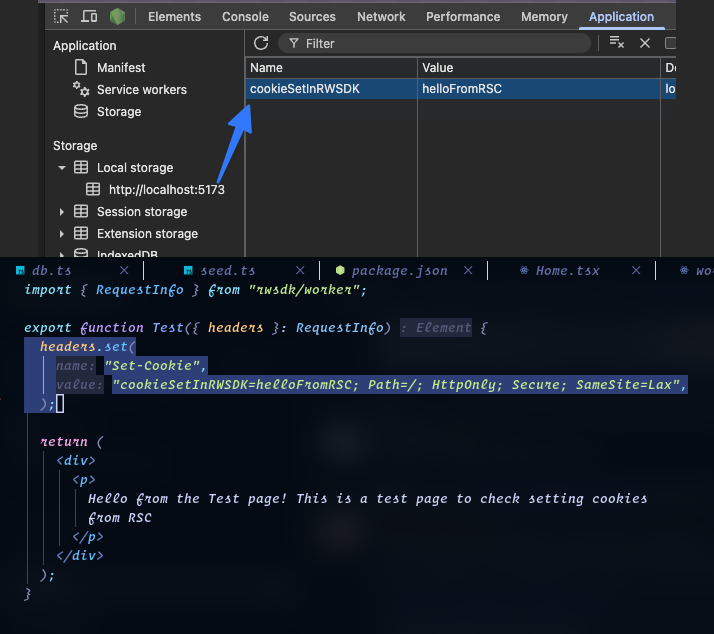Viewport: 714px width, 634px height.
Task: Click the Storage database icon
Action: click(x=81, y=111)
